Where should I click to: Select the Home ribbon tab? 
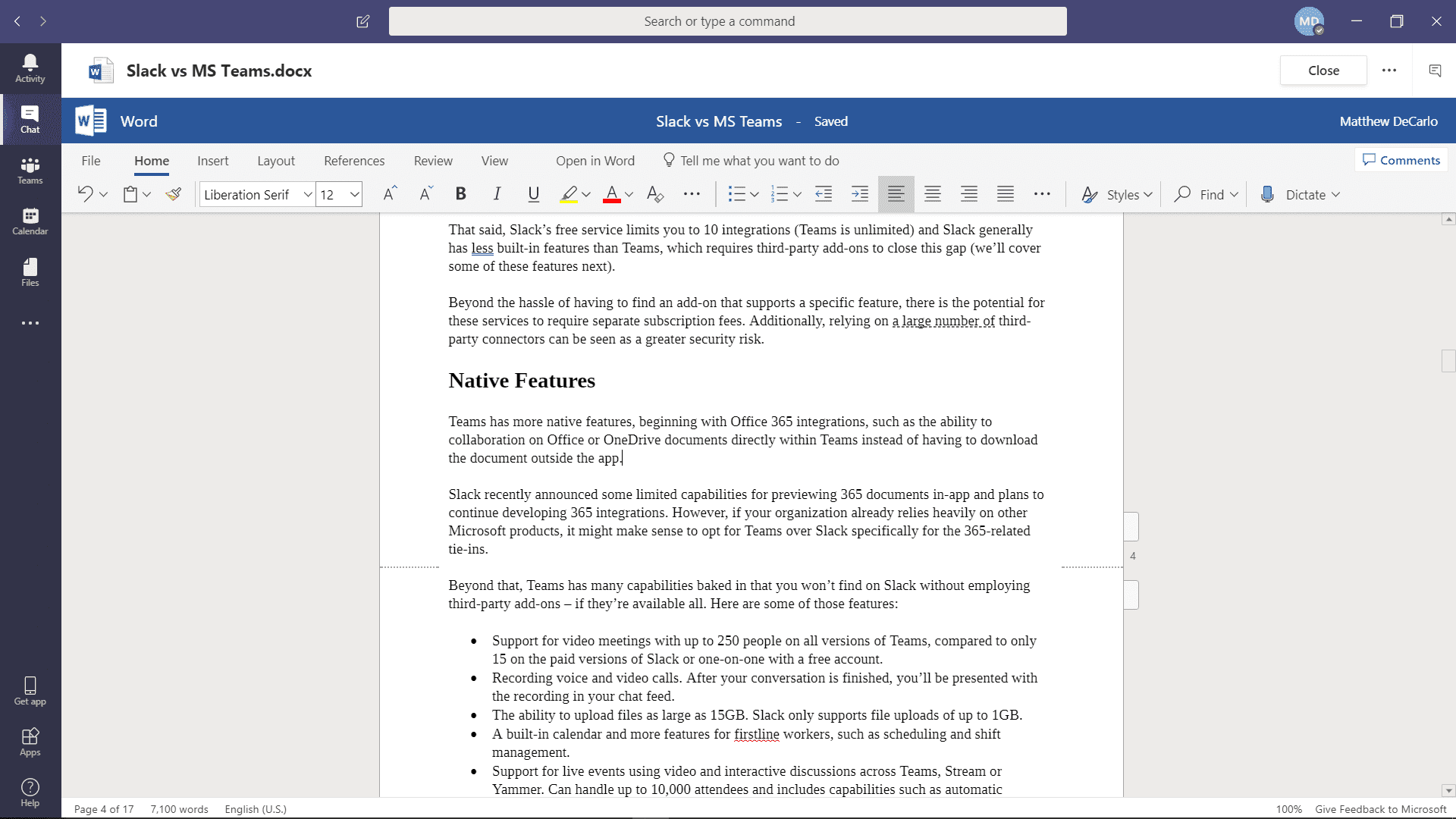(x=152, y=161)
